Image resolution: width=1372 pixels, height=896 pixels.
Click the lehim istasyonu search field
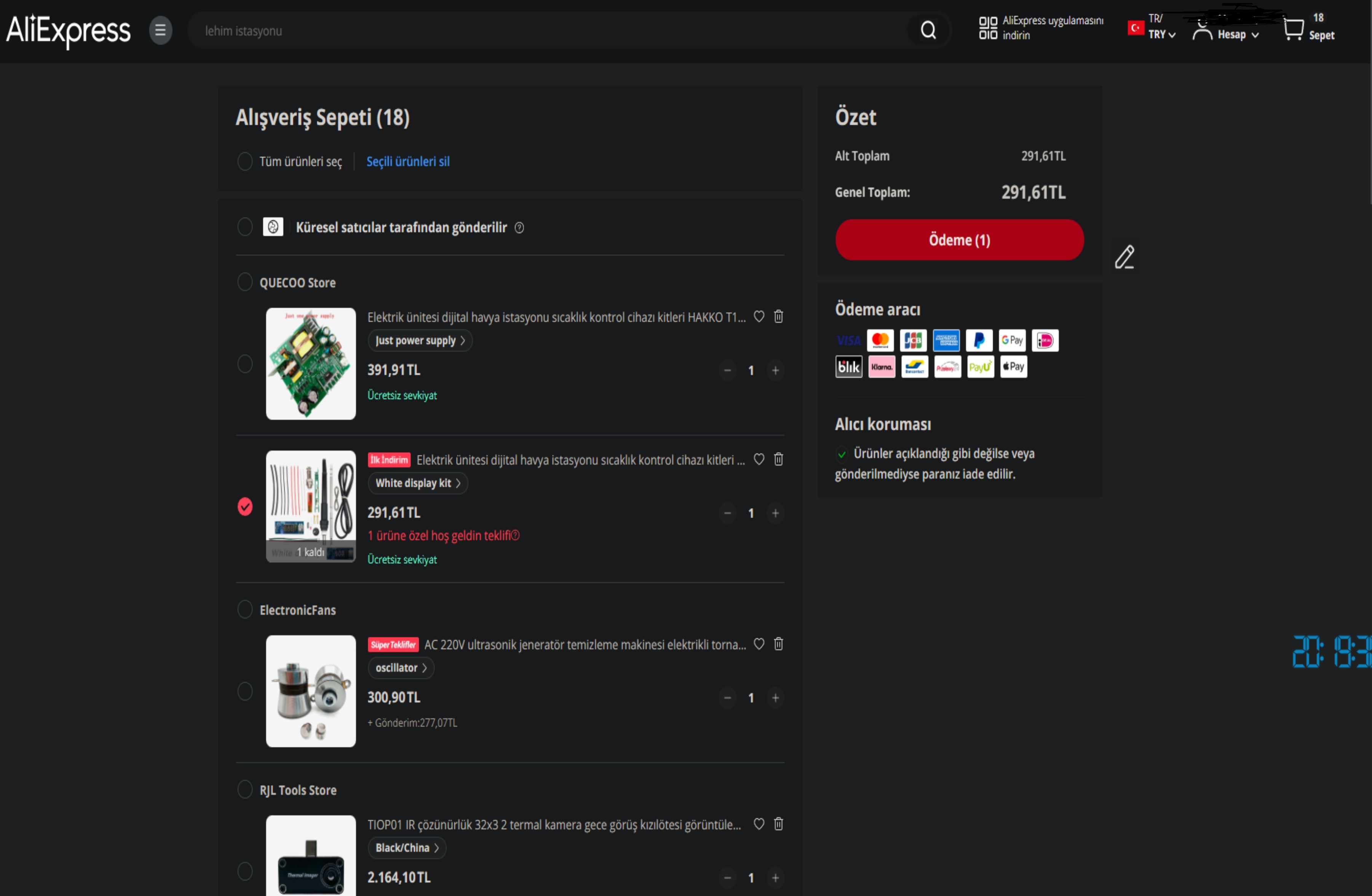click(x=548, y=30)
